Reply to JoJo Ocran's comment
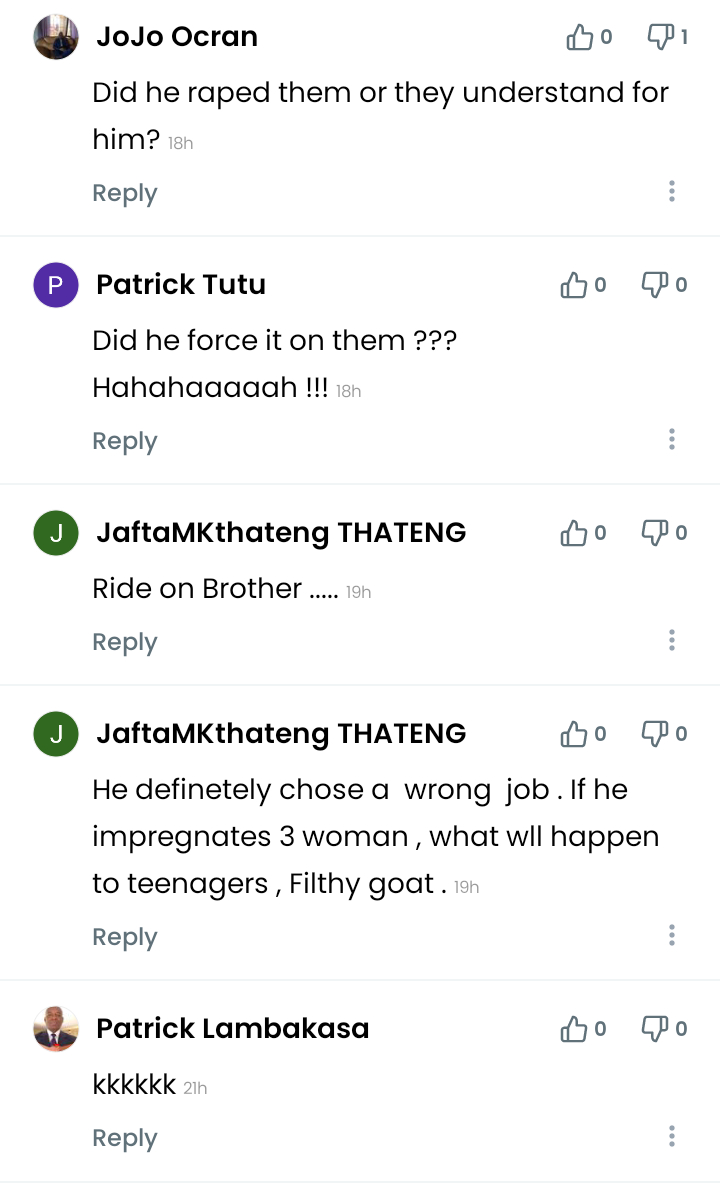 pos(125,193)
